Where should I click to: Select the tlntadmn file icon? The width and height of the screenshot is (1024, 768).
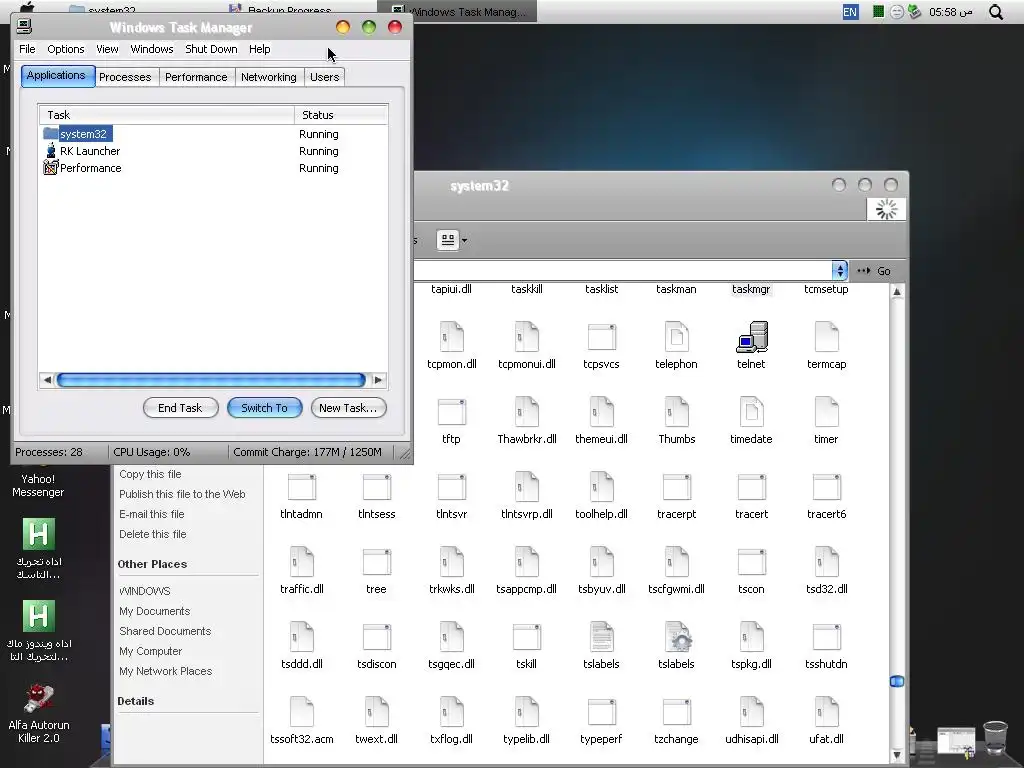pyautogui.click(x=302, y=487)
